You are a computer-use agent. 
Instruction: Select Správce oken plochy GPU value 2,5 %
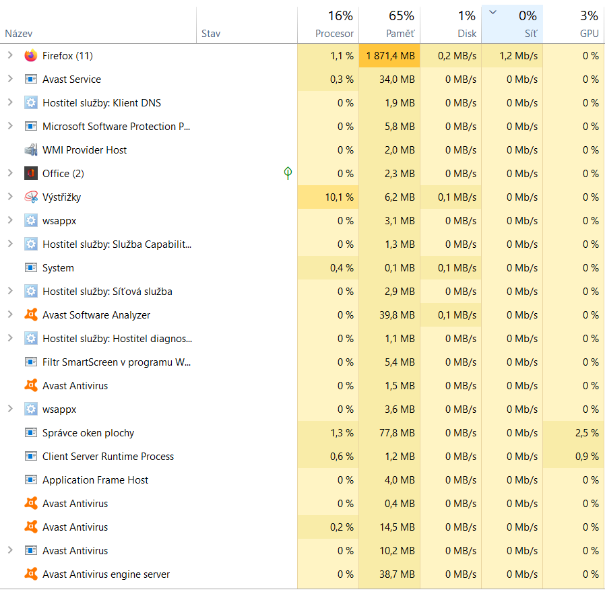pos(574,433)
